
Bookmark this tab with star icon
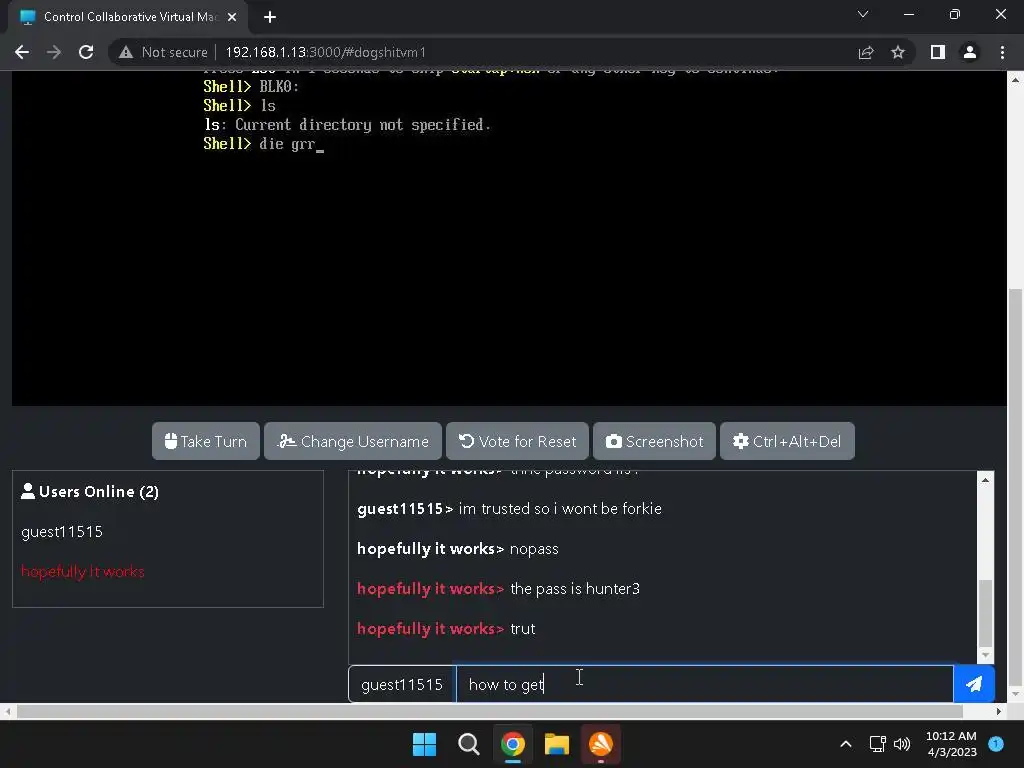click(898, 52)
